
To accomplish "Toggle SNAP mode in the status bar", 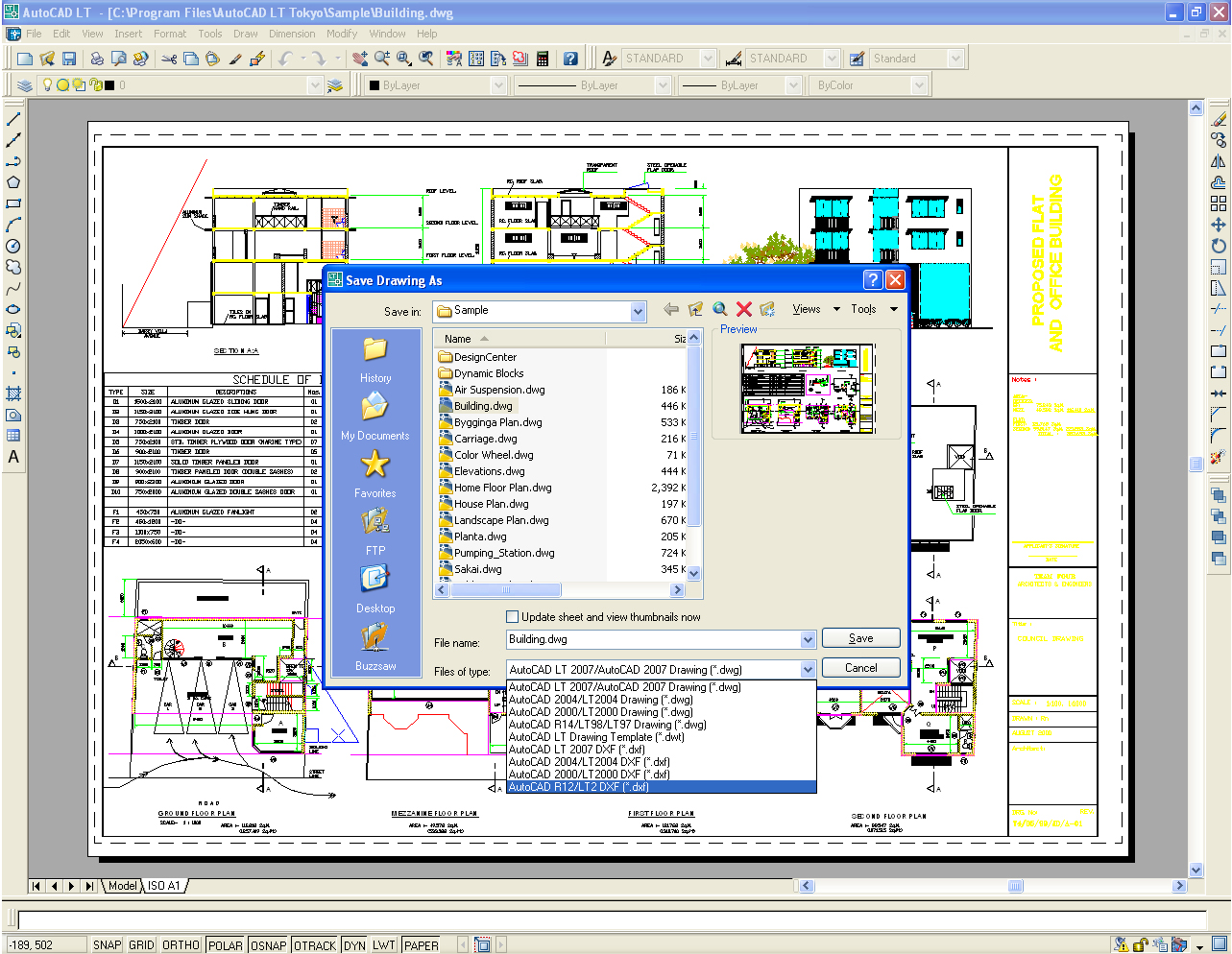I will coord(108,945).
